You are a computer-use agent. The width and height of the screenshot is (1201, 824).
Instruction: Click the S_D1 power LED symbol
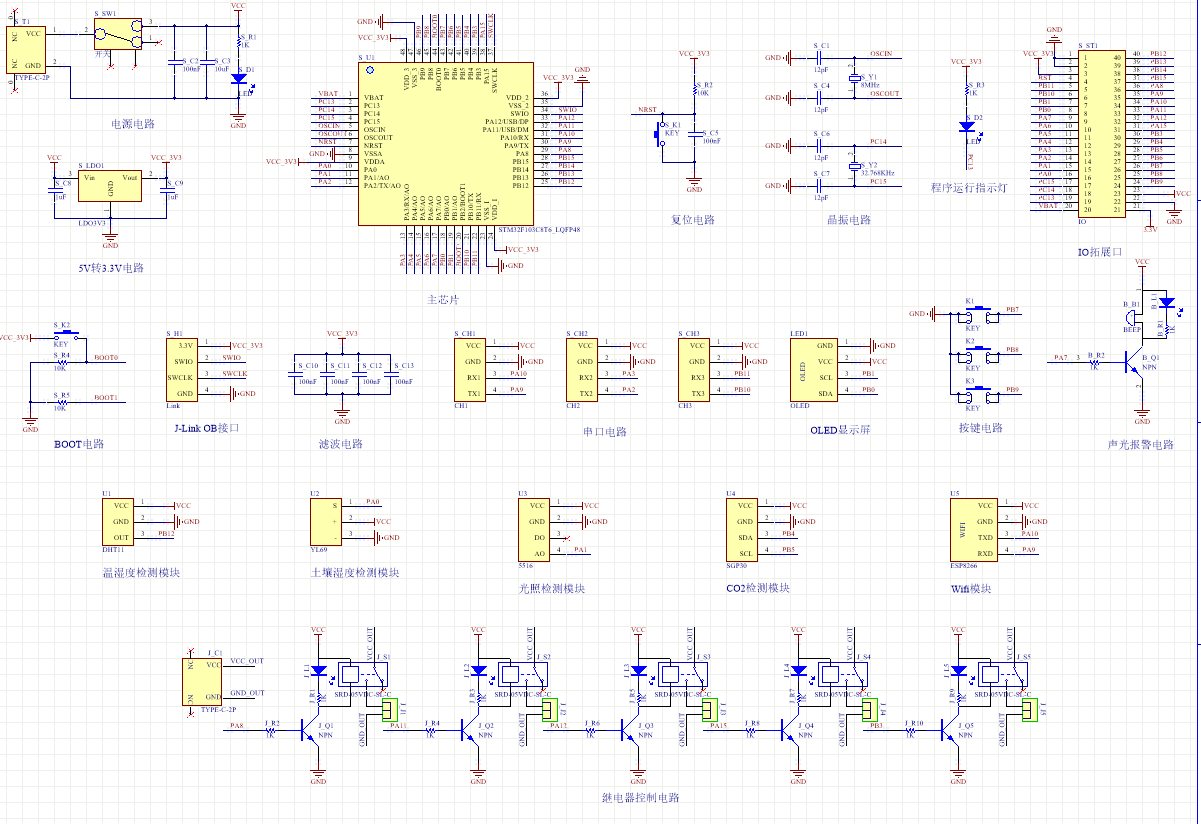pyautogui.click(x=239, y=78)
